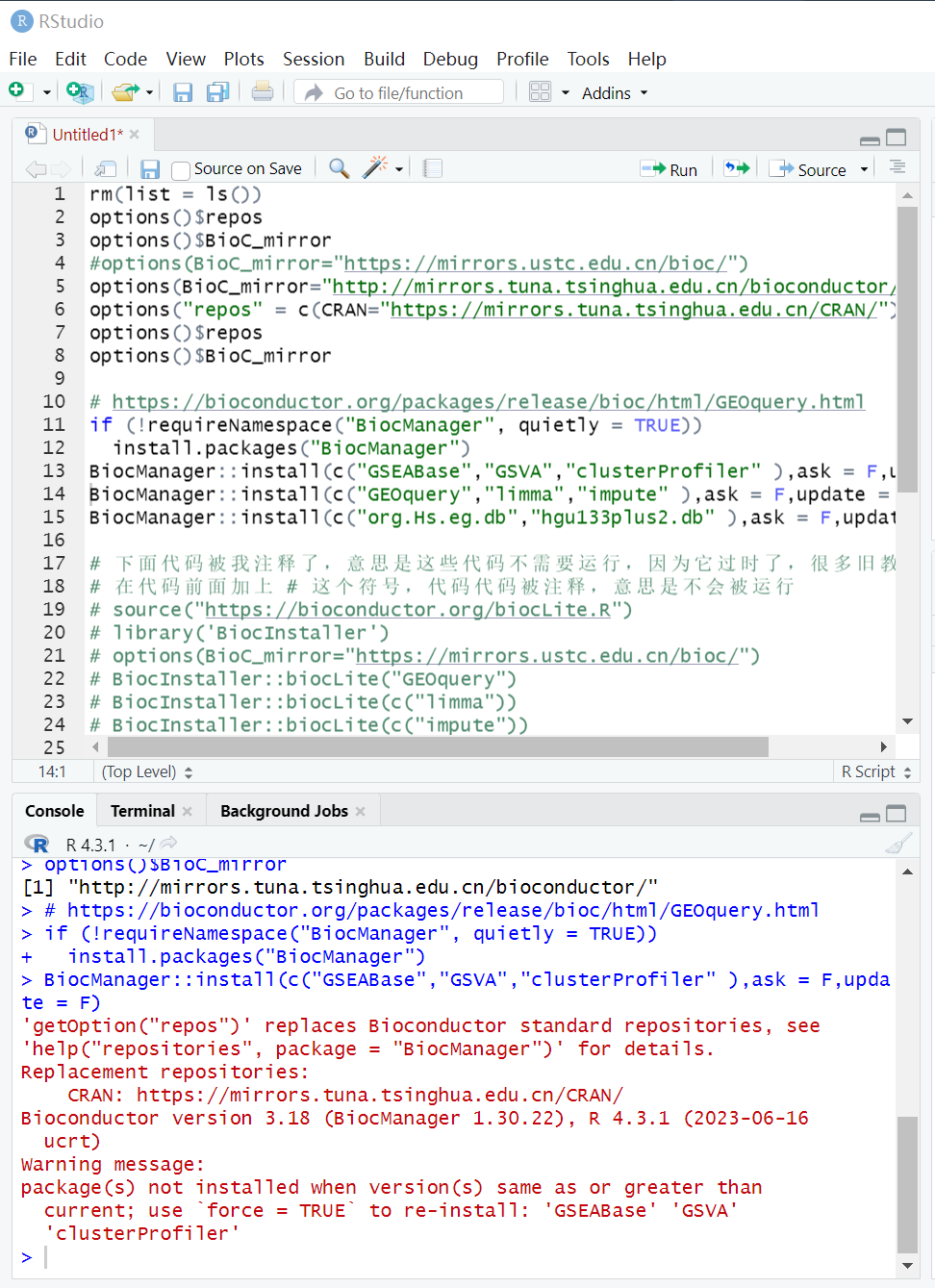The height and width of the screenshot is (1288, 935).
Task: Save the script from editor toolbar
Action: [x=150, y=169]
